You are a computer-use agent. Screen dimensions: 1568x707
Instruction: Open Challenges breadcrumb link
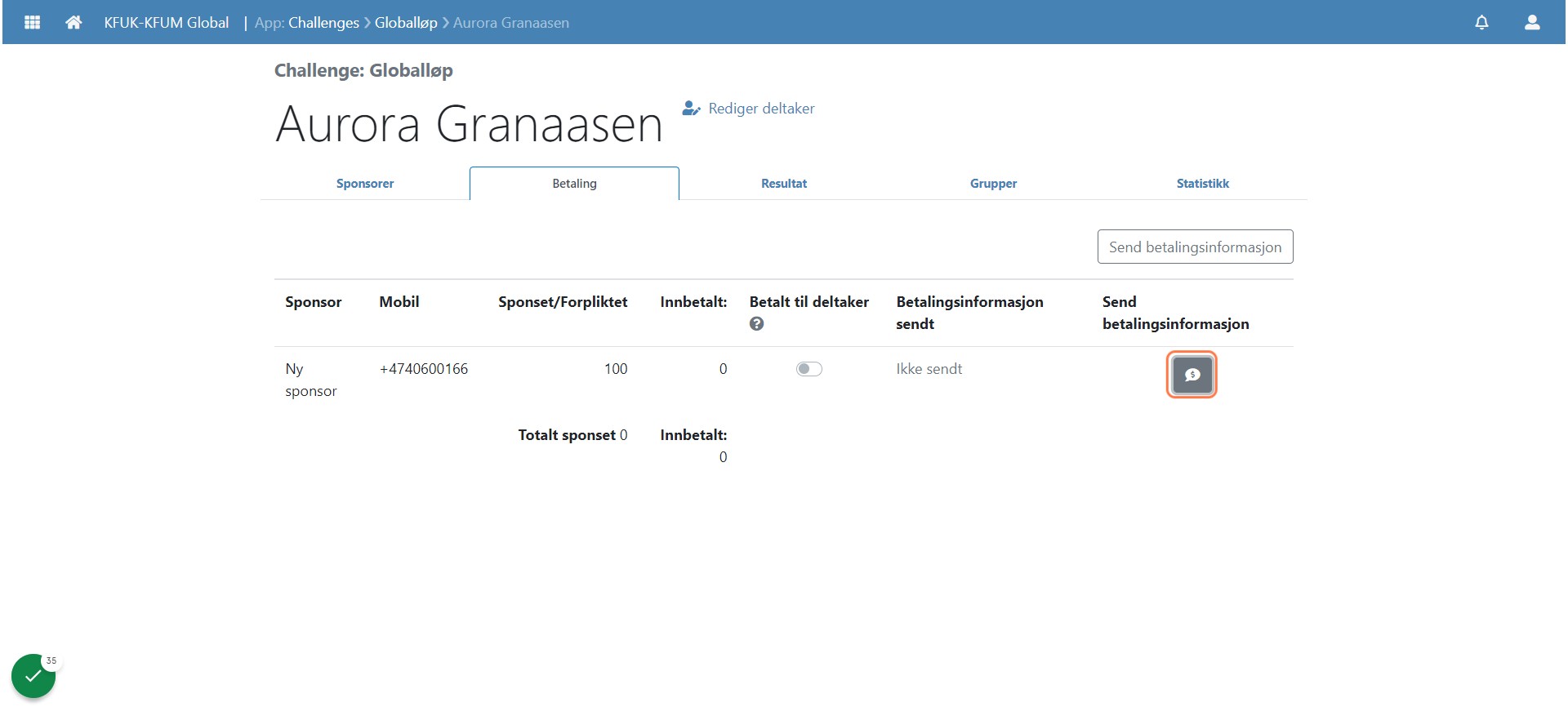(x=323, y=23)
